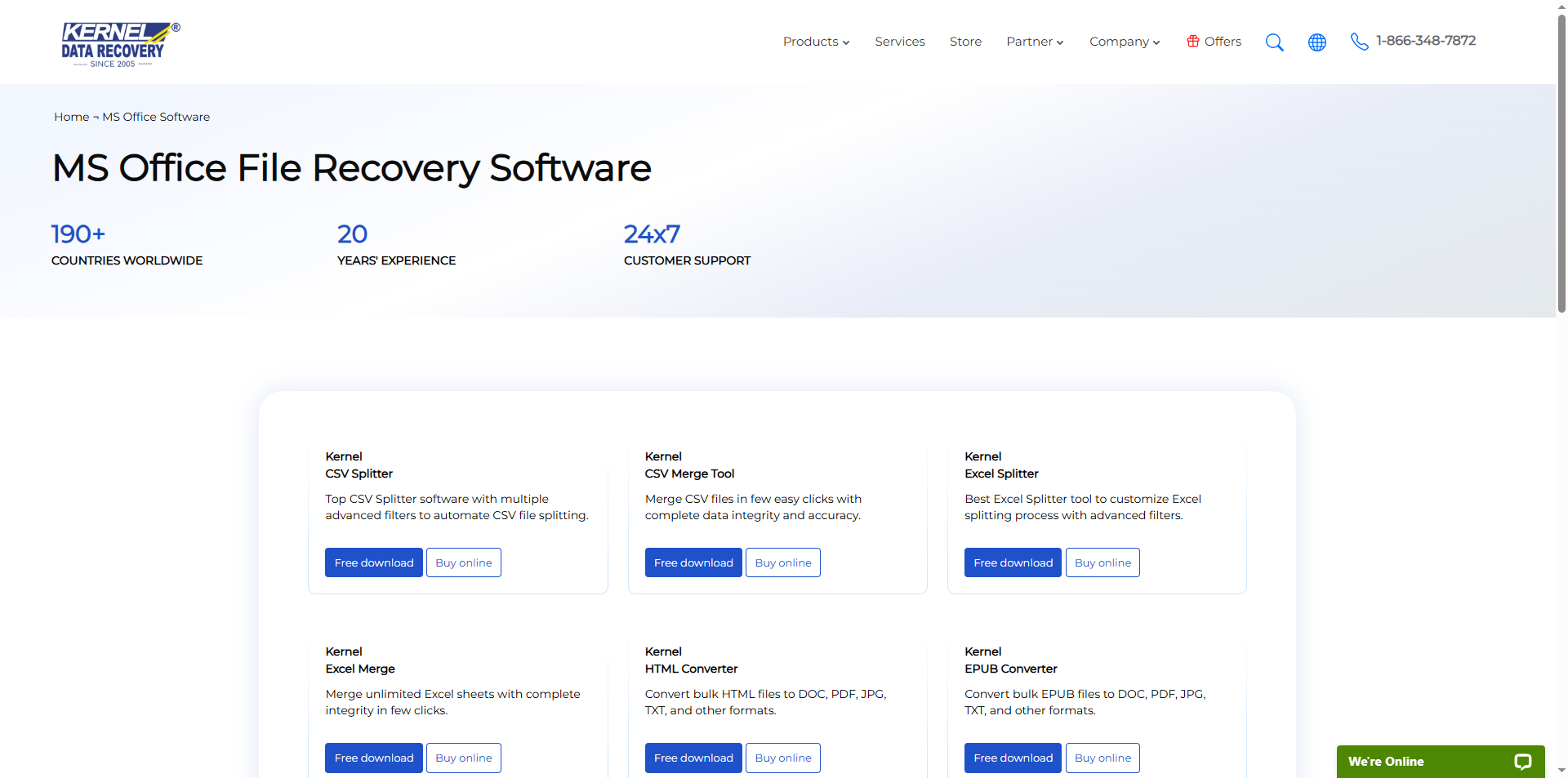
Task: Download CSV Splitter for free
Action: (x=373, y=562)
